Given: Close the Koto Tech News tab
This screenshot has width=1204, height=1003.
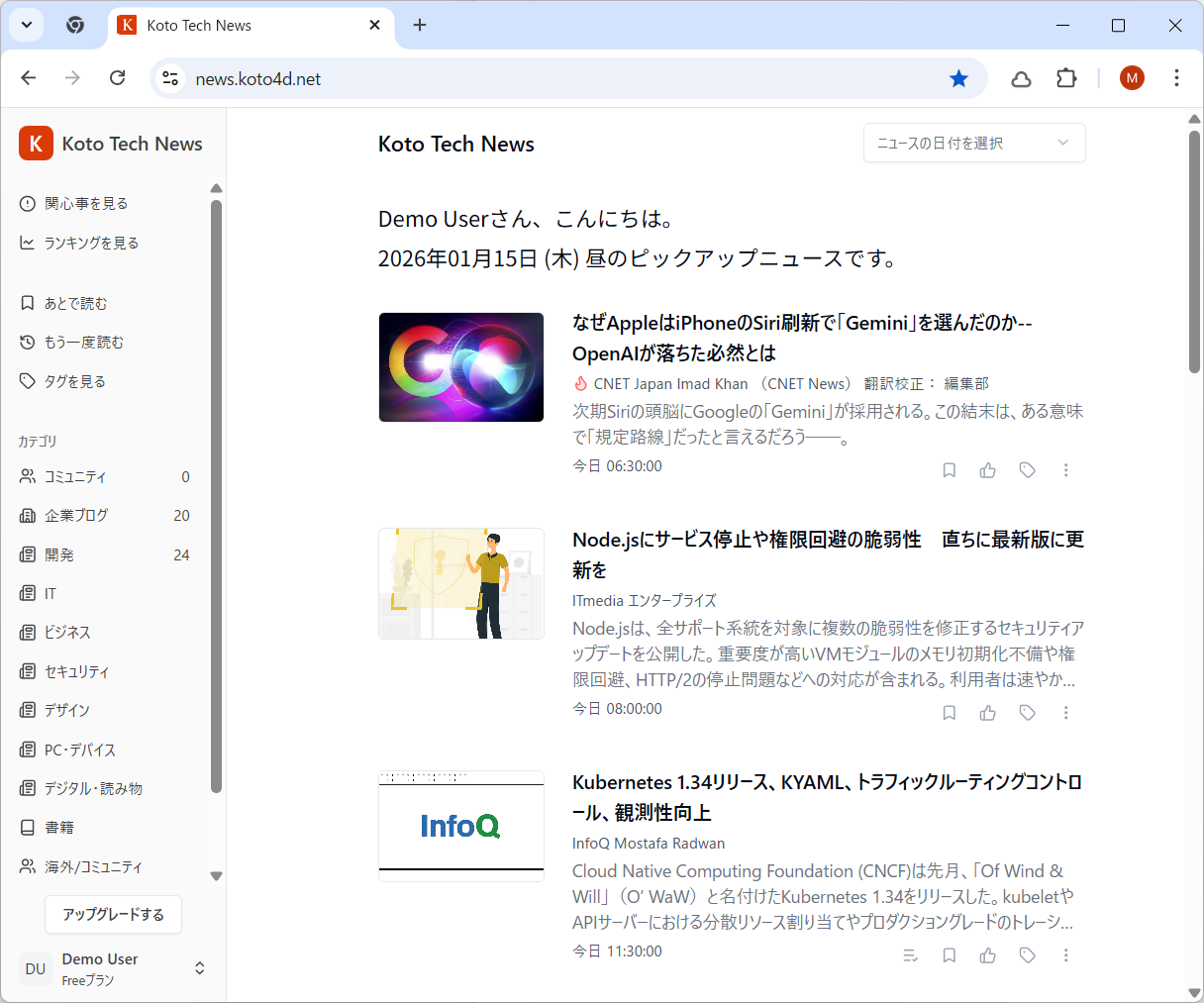Looking at the screenshot, I should coord(374,25).
